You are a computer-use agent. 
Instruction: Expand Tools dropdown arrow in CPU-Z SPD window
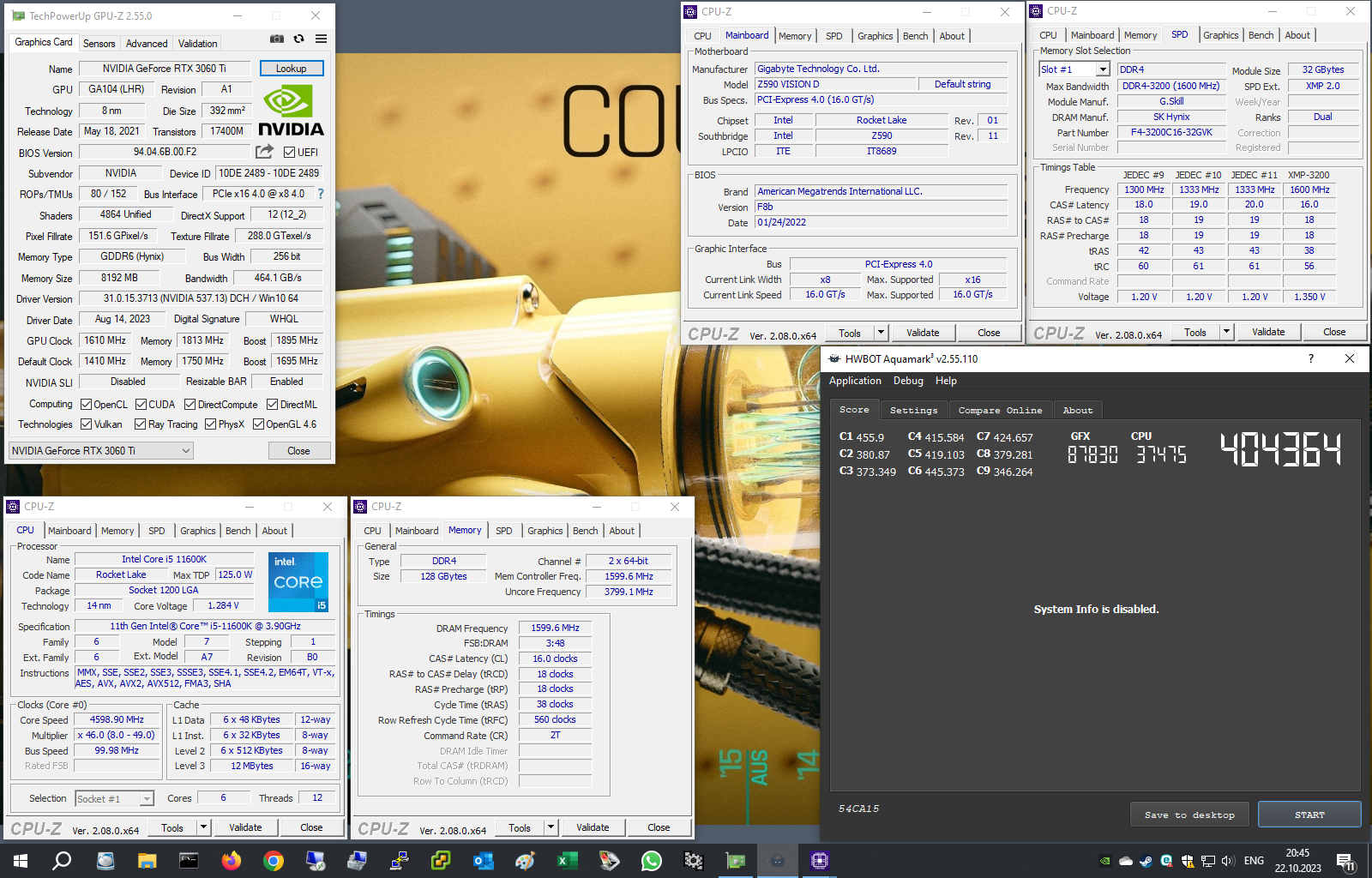pyautogui.click(x=1226, y=332)
